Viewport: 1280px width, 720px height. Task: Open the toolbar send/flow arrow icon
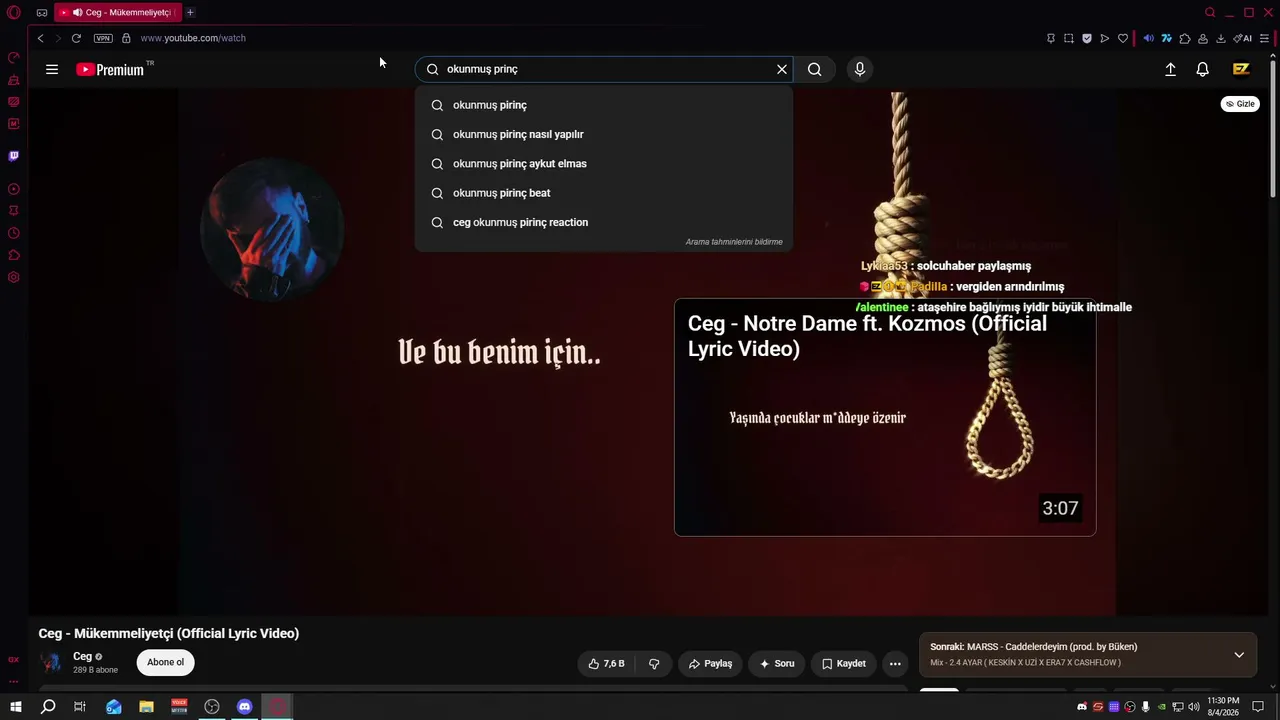pos(1105,38)
